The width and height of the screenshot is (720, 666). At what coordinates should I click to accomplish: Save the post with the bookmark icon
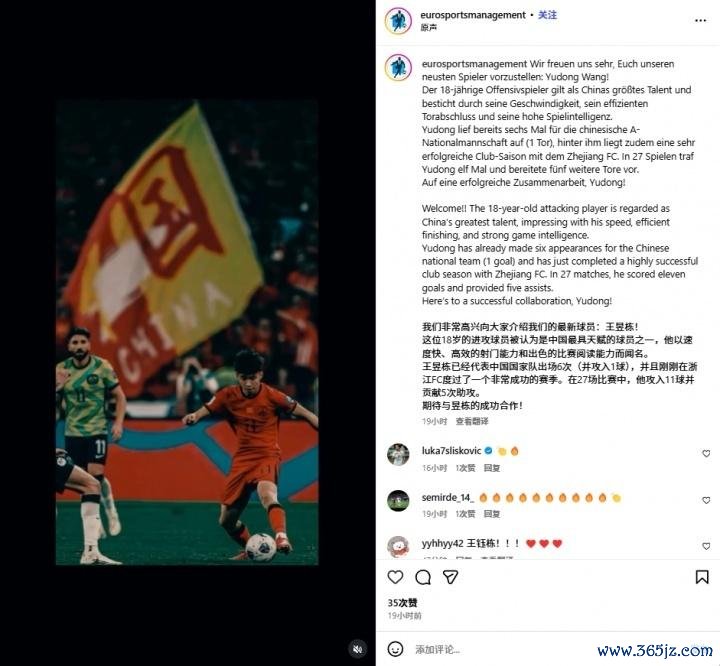pyautogui.click(x=702, y=577)
